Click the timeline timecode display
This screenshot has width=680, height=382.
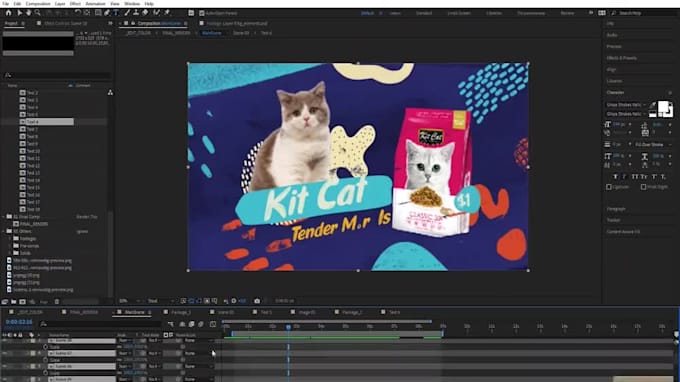tap(19, 322)
